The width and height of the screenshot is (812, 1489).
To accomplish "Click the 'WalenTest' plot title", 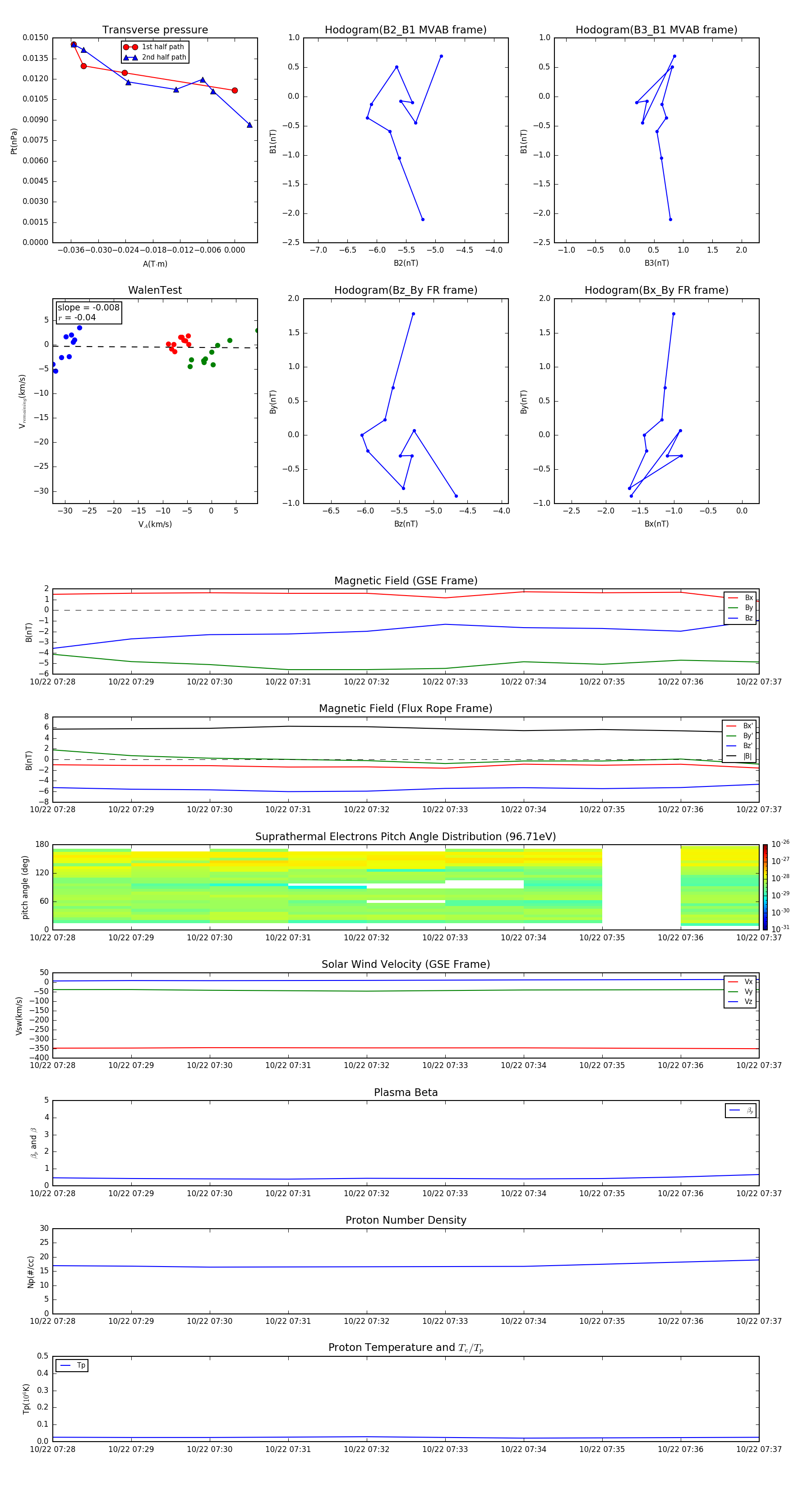I will (x=155, y=290).
